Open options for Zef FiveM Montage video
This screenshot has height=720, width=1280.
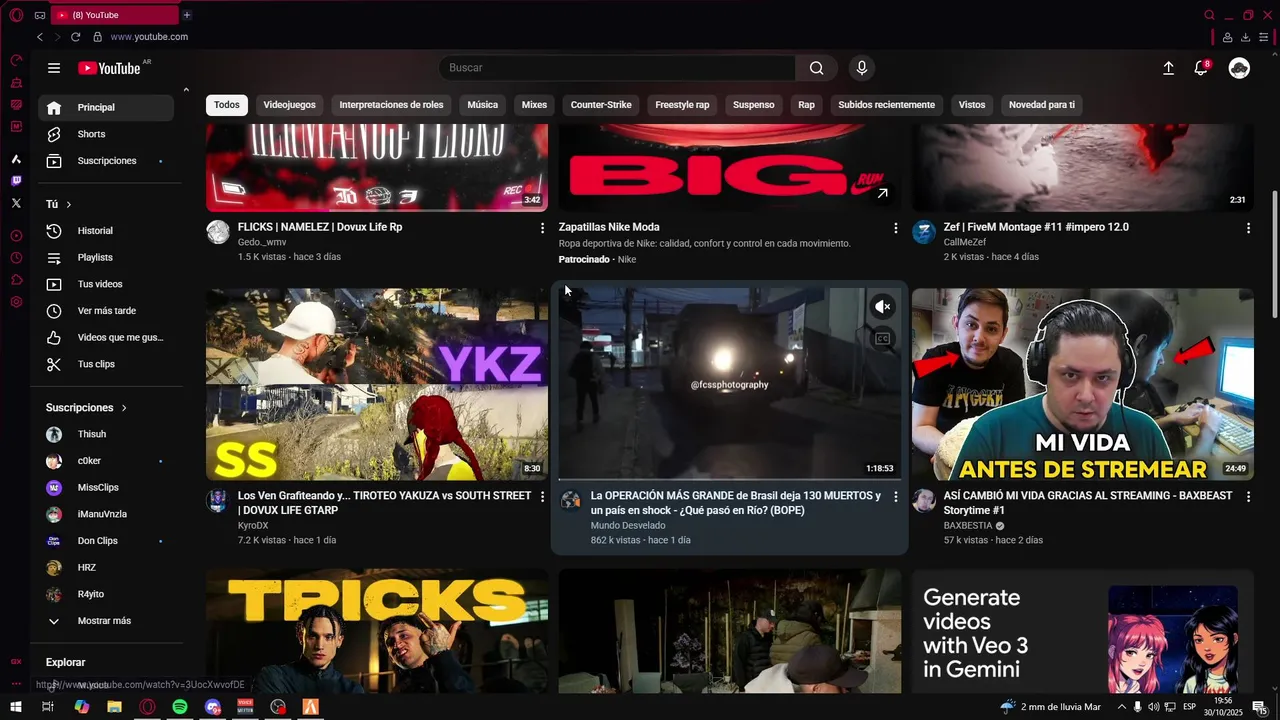1248,229
